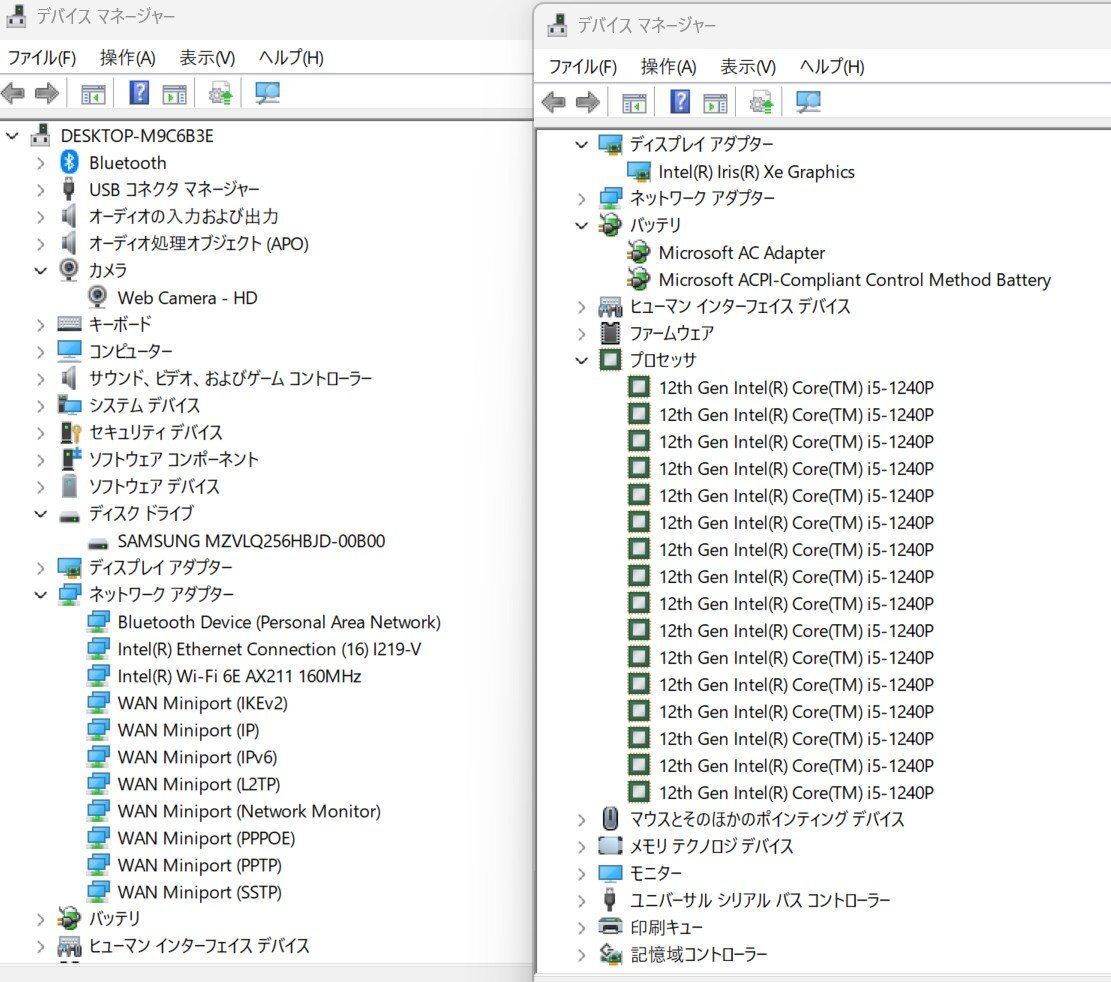The image size is (1111, 982).
Task: Collapse DESKTOP-M9C6B3E root node
Action: [x=12, y=135]
